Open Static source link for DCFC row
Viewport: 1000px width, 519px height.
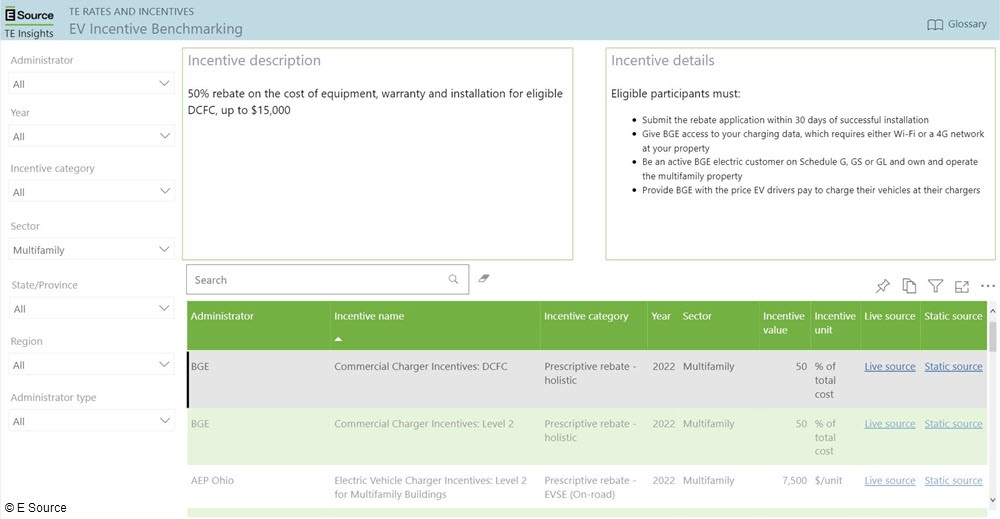point(953,367)
